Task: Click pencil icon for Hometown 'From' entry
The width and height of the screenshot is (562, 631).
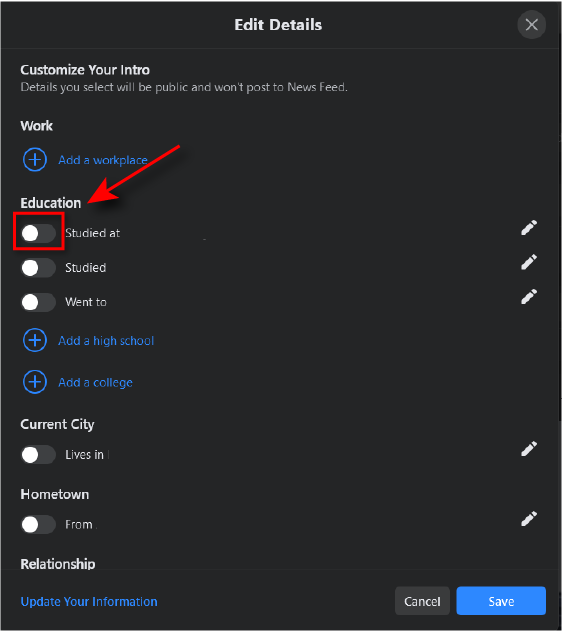Action: coord(529,519)
